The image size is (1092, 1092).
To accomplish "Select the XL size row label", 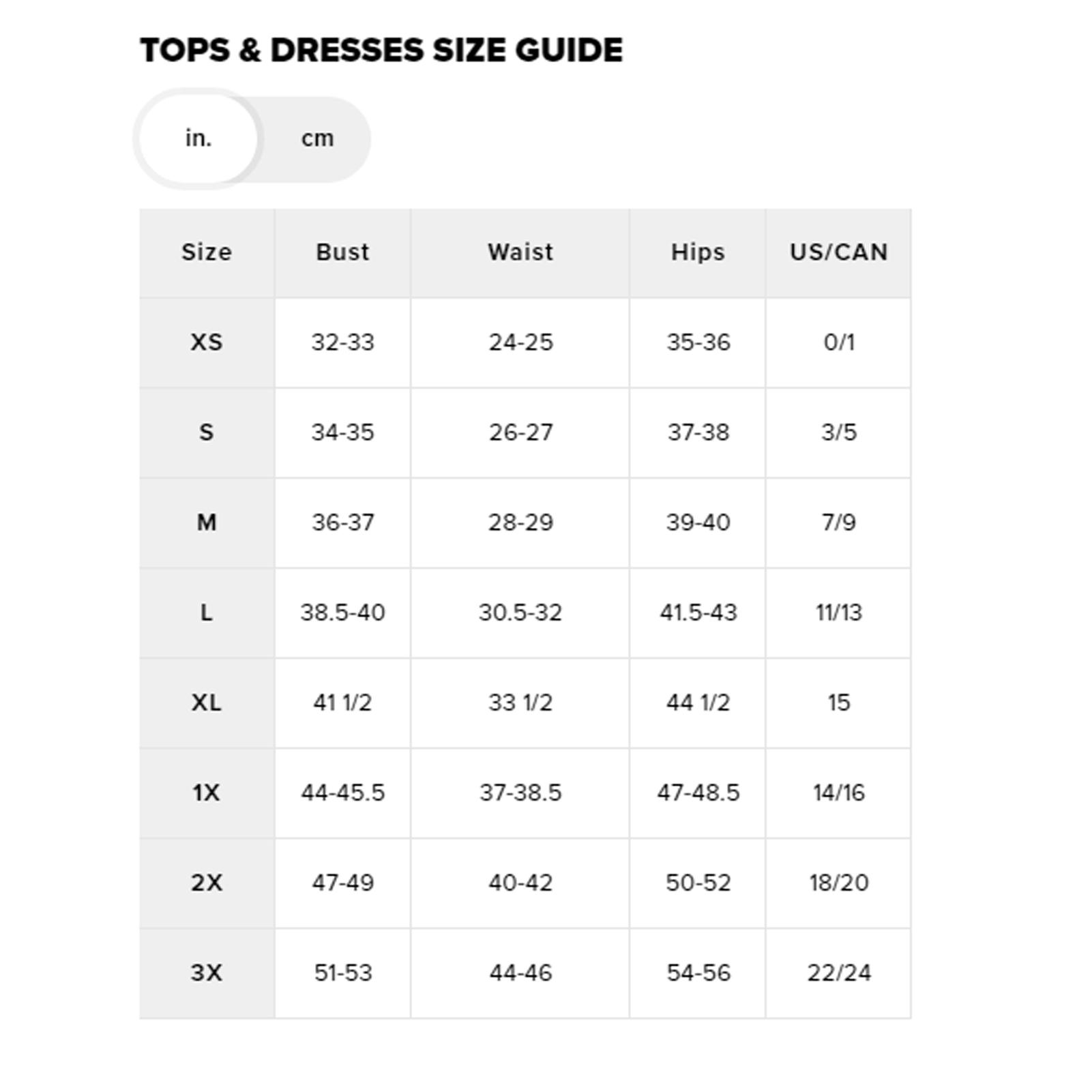I will (x=207, y=703).
